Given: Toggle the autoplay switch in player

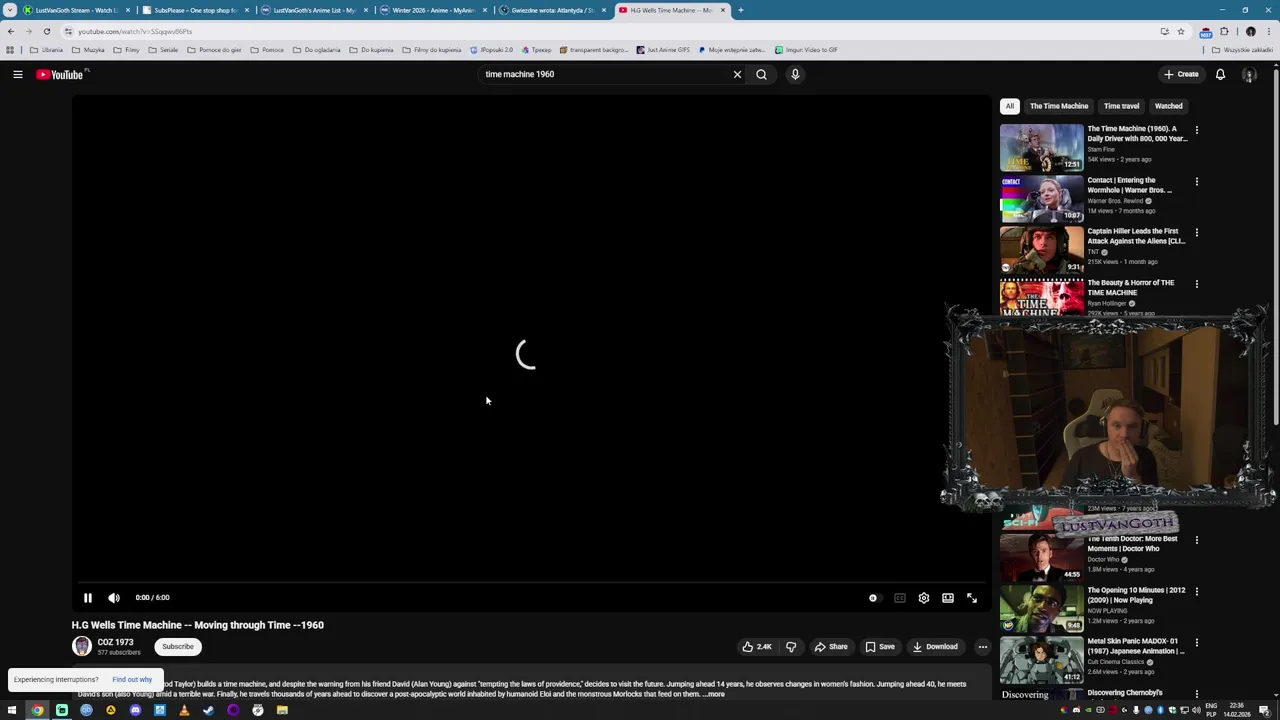Looking at the screenshot, I should [x=874, y=598].
